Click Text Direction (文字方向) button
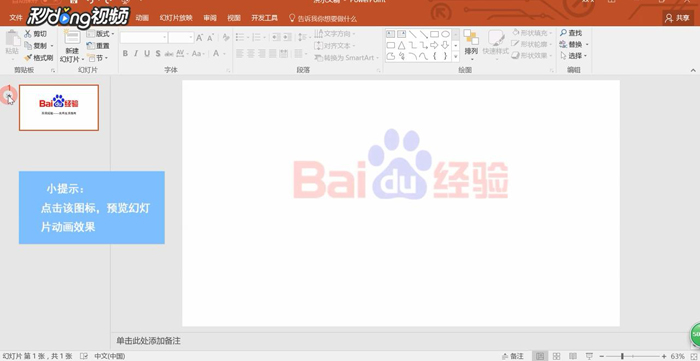 click(335, 34)
